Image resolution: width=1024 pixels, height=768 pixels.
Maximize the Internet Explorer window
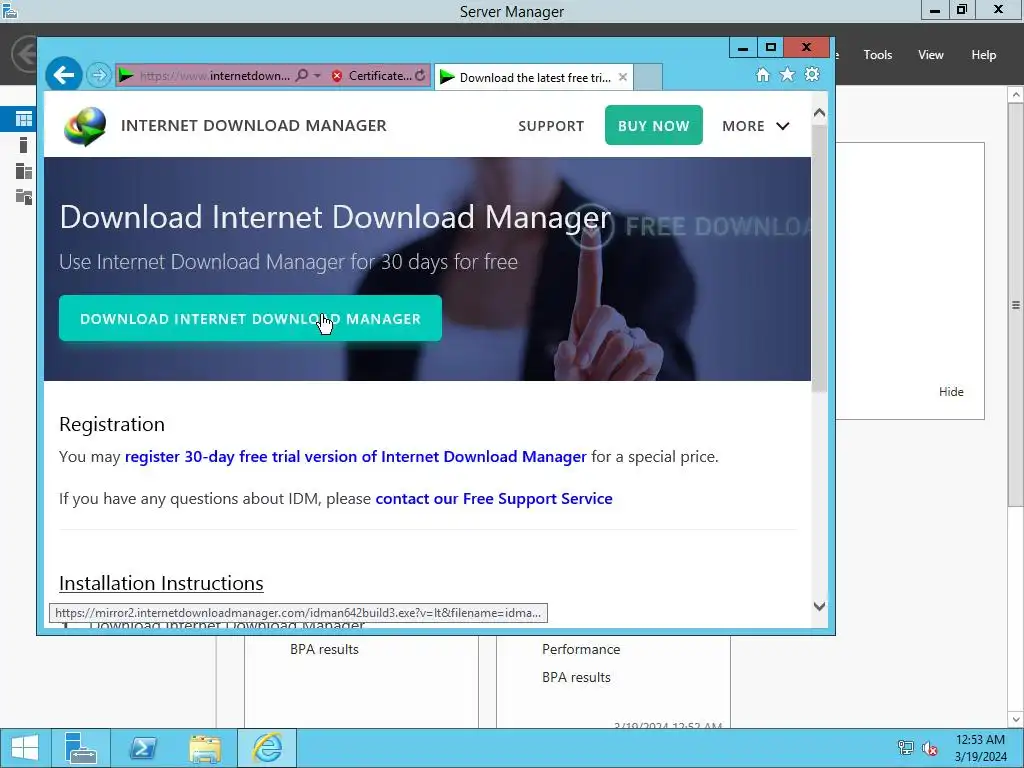[x=770, y=47]
